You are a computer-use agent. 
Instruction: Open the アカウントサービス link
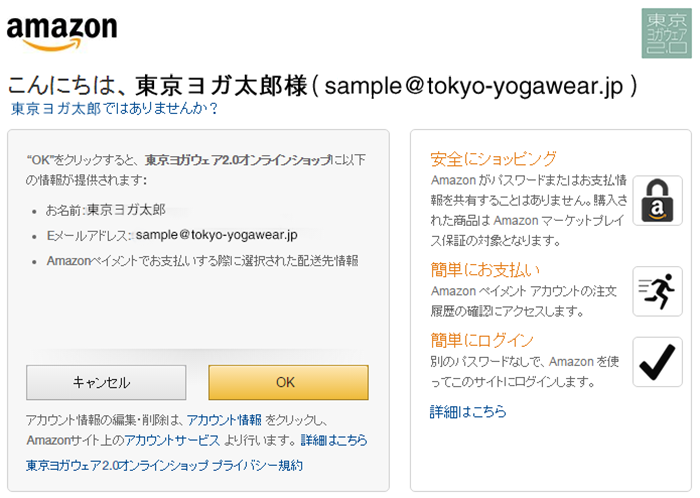172,440
